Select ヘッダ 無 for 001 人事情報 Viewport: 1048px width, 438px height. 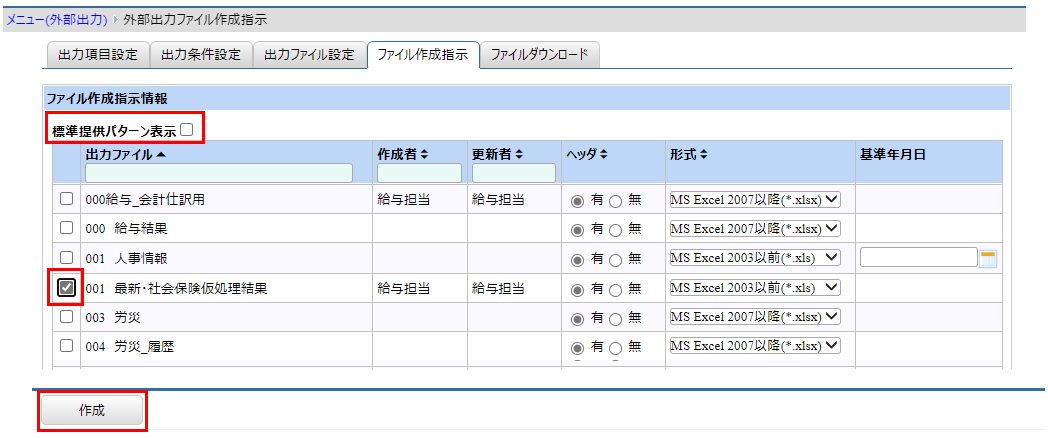point(616,259)
